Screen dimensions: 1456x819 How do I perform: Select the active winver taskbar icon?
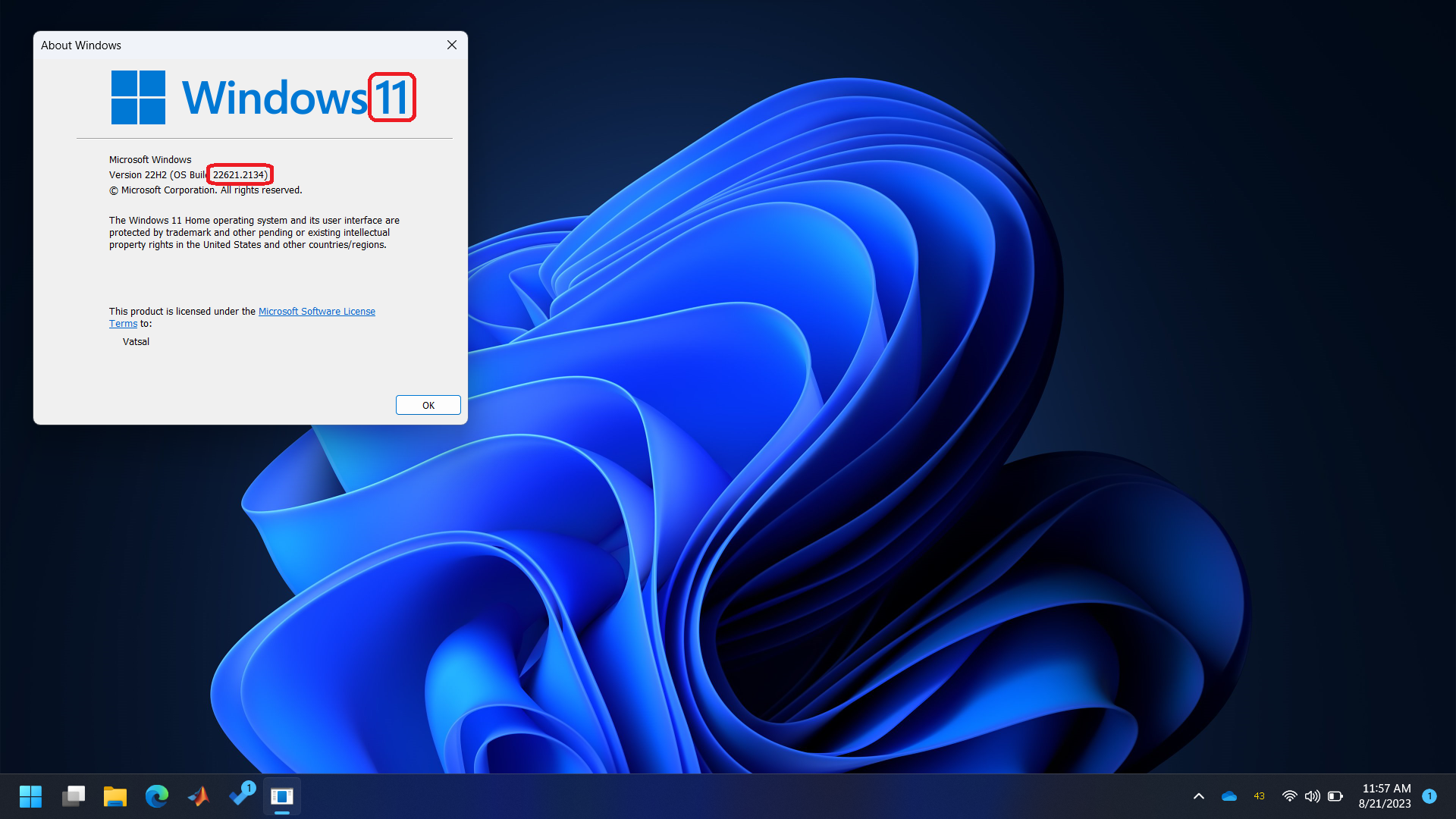[282, 796]
